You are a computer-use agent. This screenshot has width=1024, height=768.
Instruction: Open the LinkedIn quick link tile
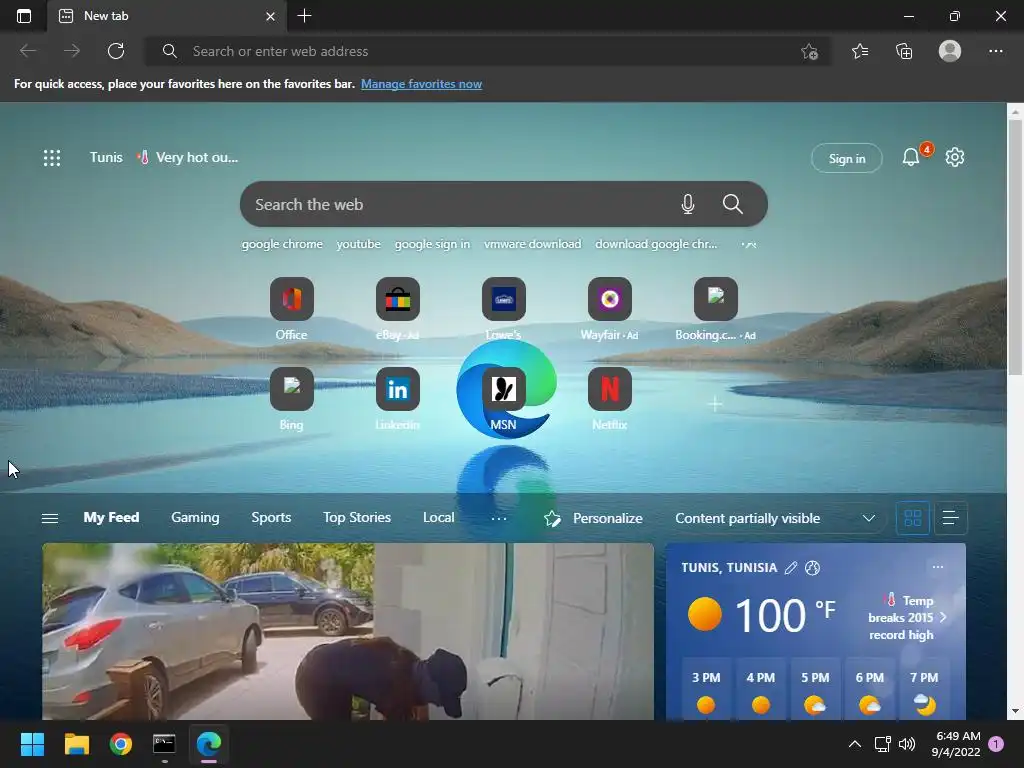[x=397, y=389]
